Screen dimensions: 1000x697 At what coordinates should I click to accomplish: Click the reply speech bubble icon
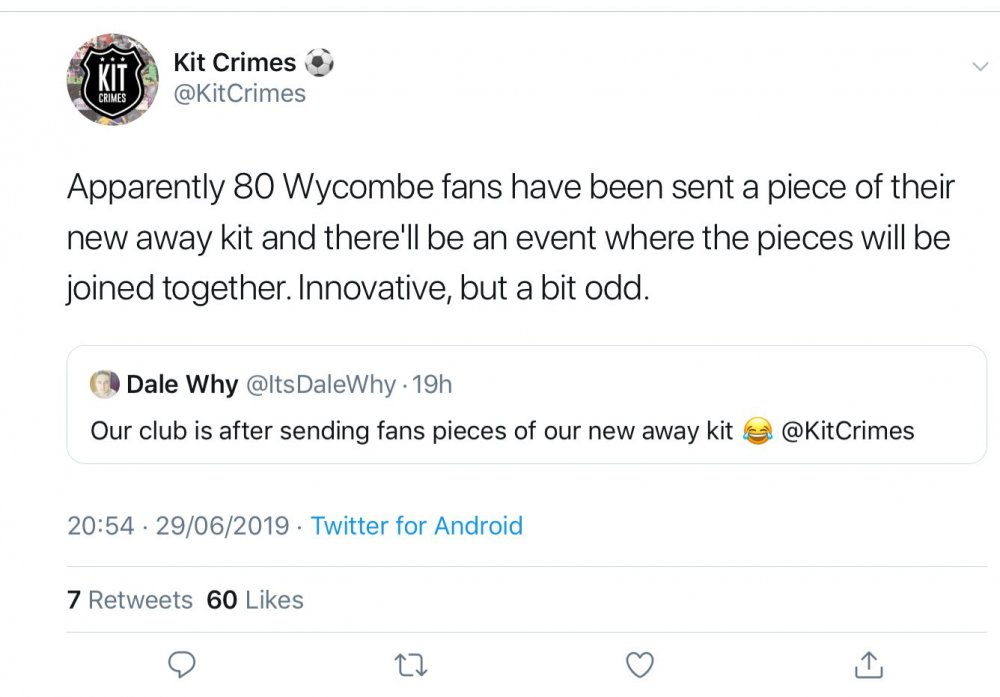[x=182, y=664]
